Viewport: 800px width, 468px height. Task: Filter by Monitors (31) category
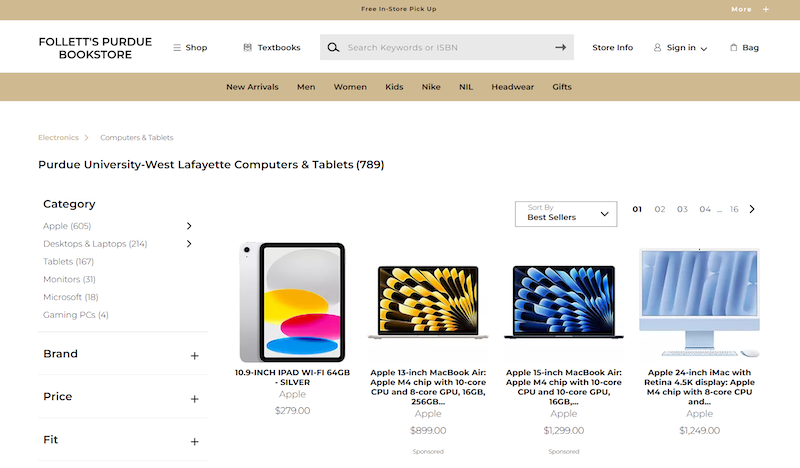click(x=69, y=280)
